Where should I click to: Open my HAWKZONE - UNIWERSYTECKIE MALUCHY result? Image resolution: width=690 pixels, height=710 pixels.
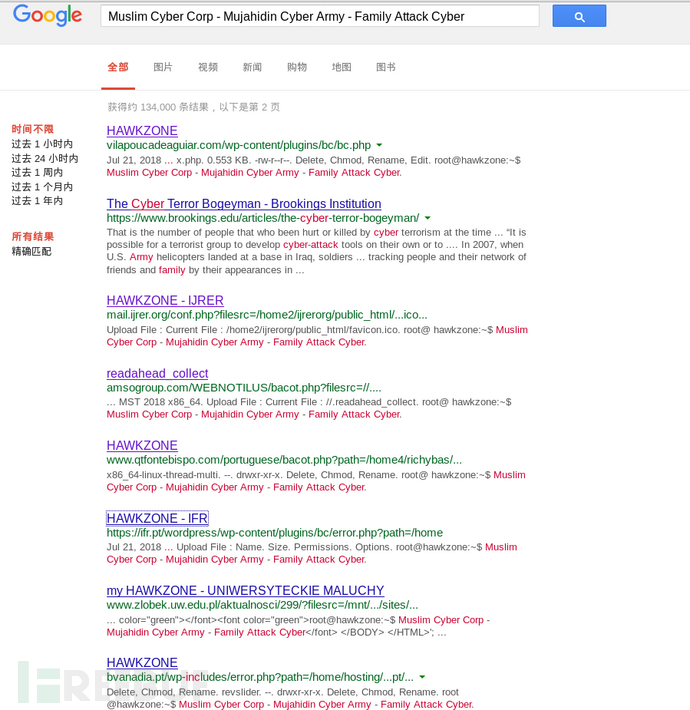click(245, 590)
